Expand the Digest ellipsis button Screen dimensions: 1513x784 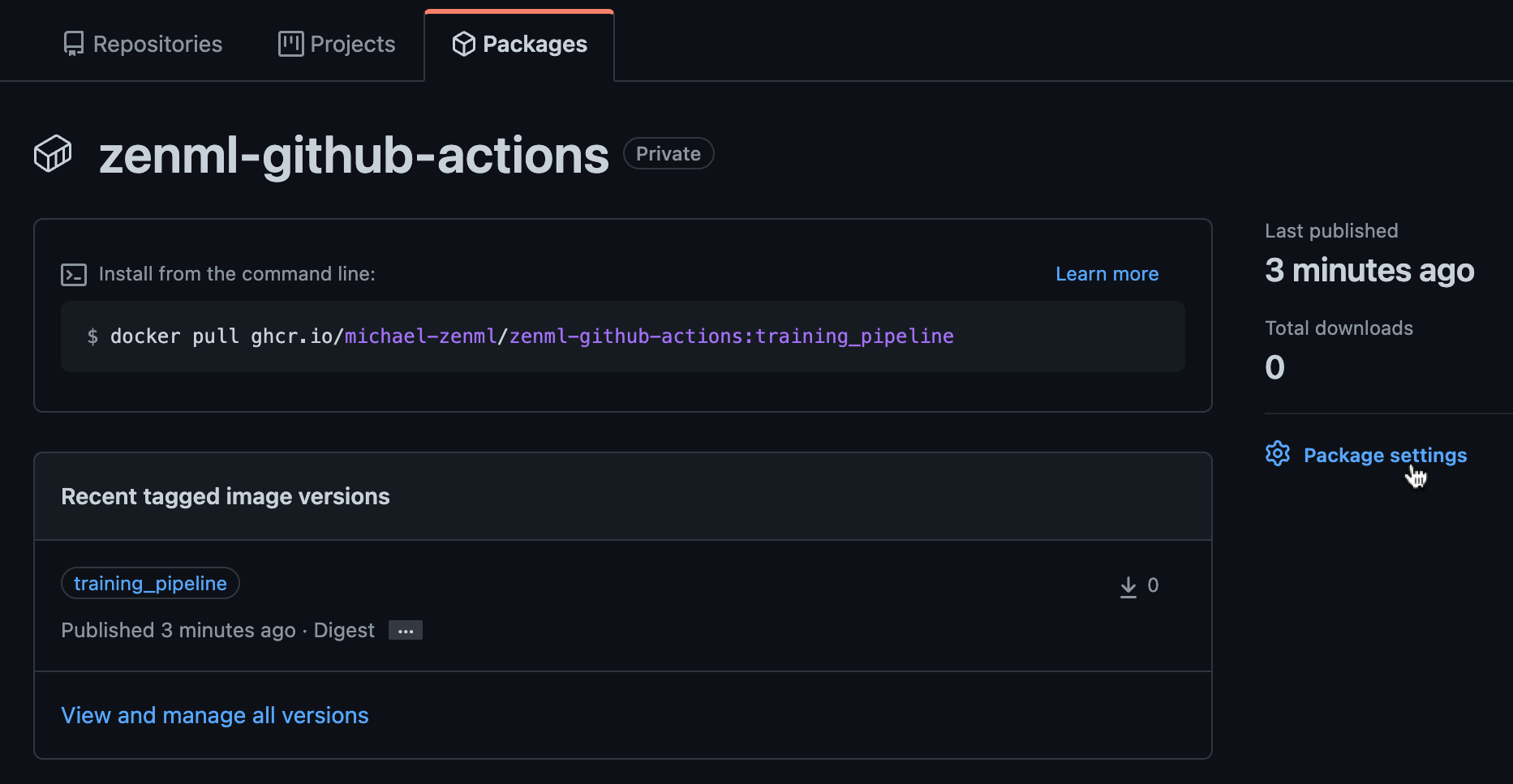click(x=405, y=631)
